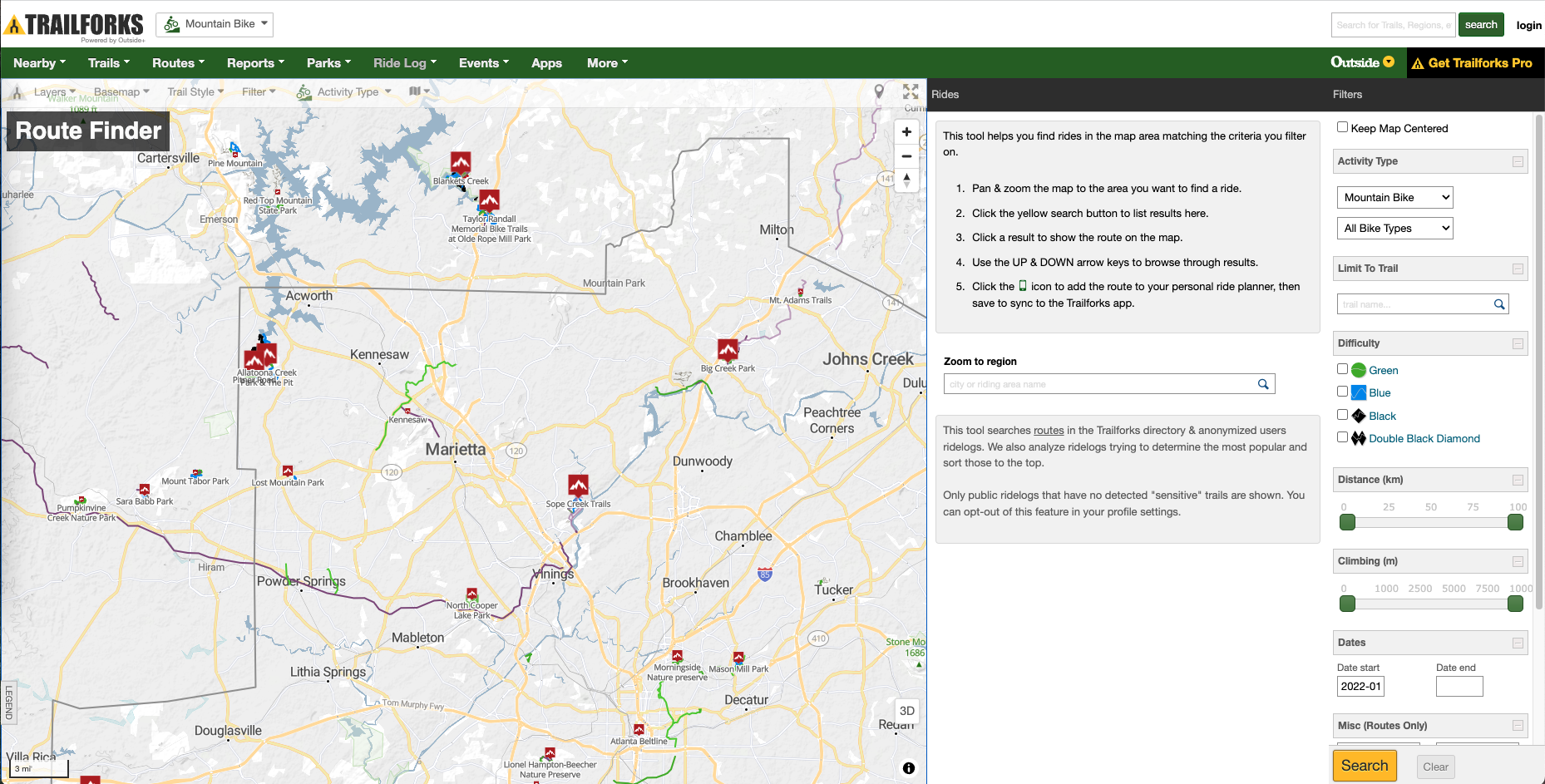Click the map zoom in plus button
The width and height of the screenshot is (1545, 784).
click(x=906, y=132)
